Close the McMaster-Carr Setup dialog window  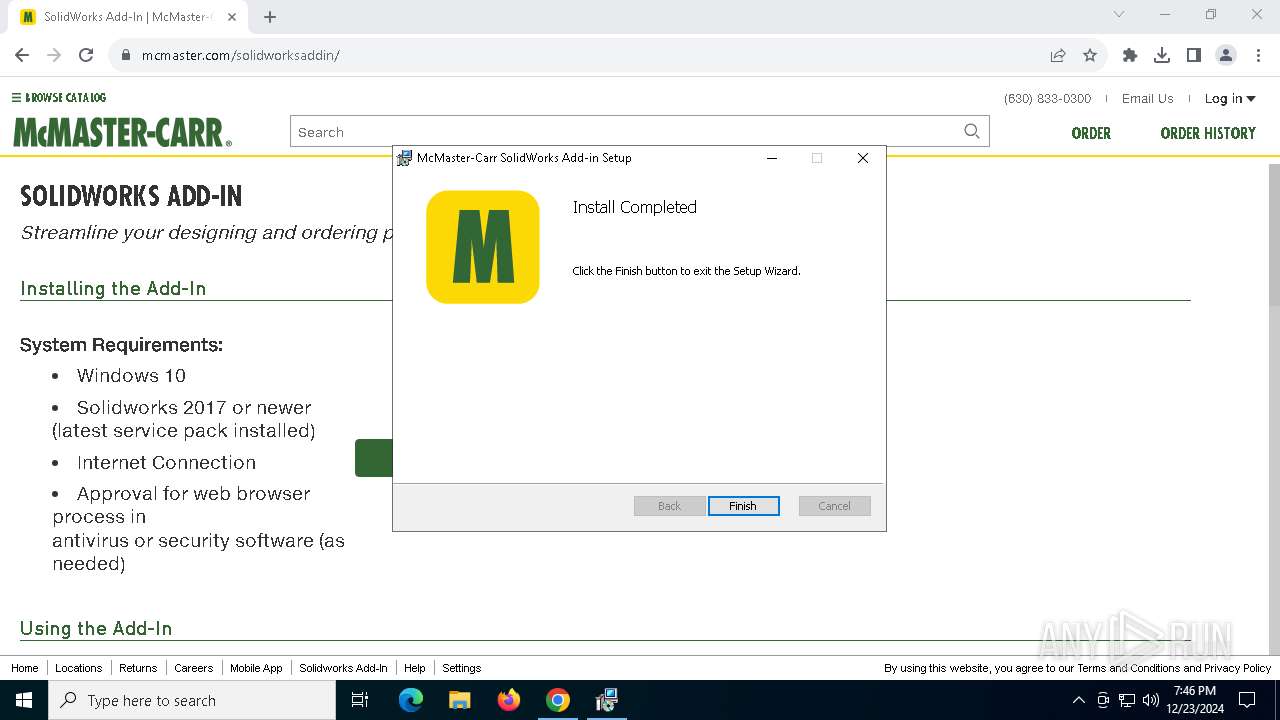click(862, 158)
